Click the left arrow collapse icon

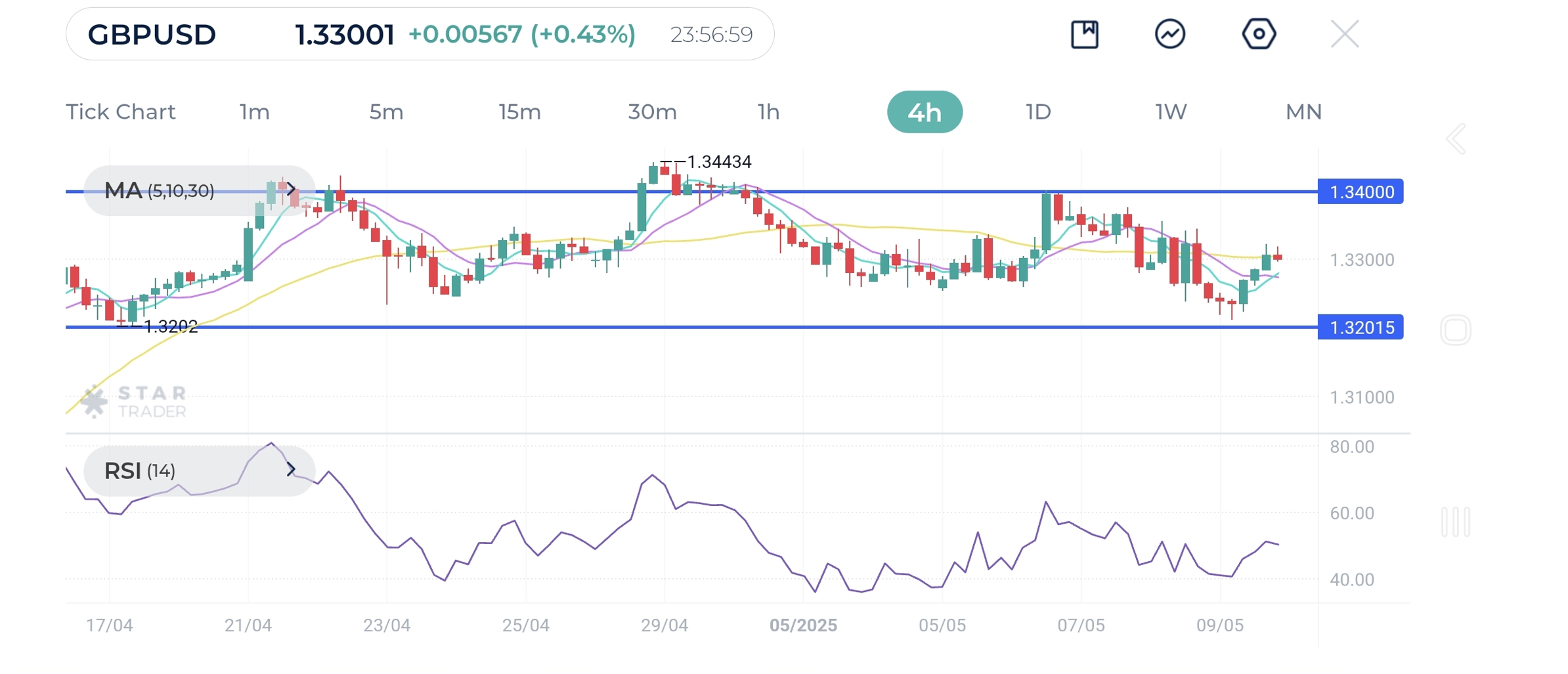(1456, 139)
